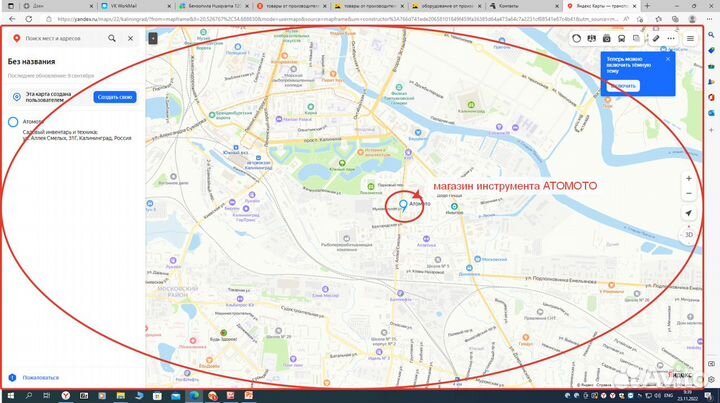Add page to favorites with the star icon
Screen dimensions: 720x403
pos(640,19)
